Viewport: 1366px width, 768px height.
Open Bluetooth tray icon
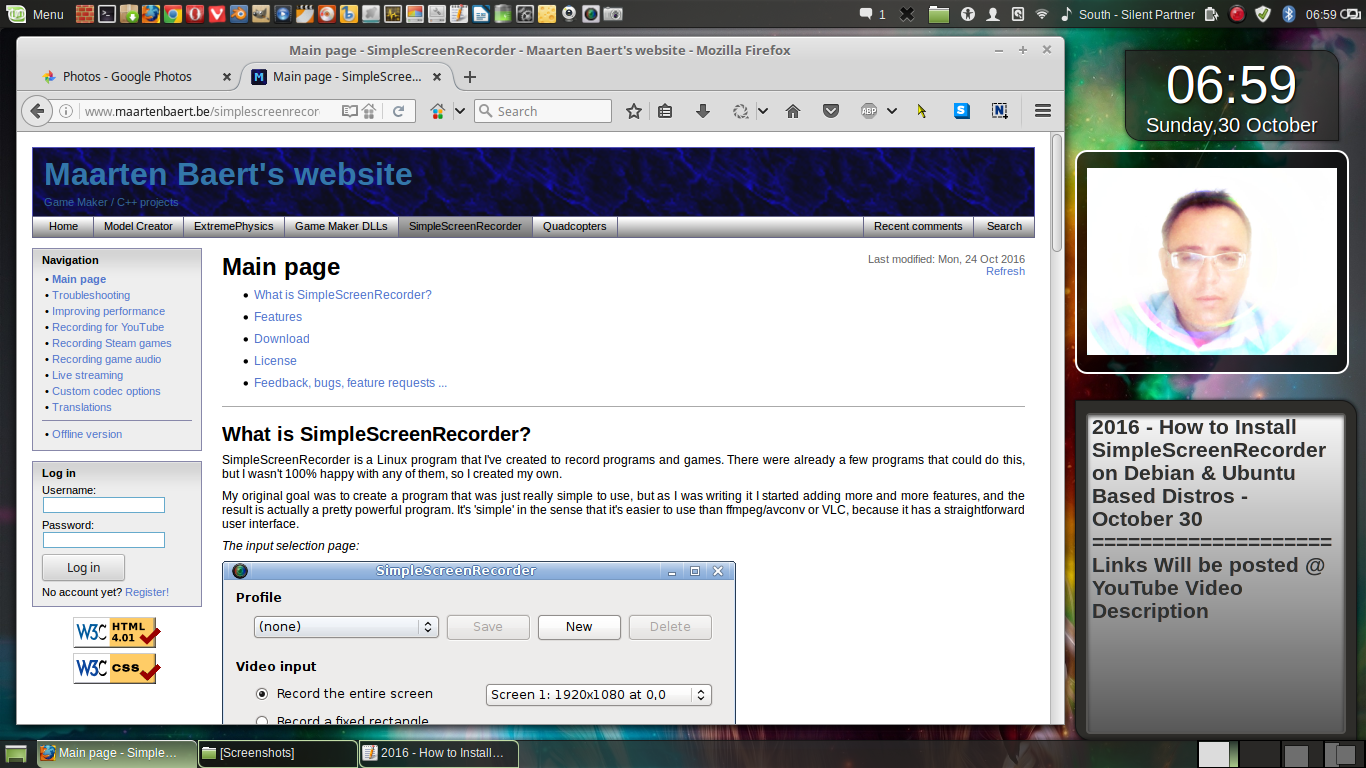tap(1289, 14)
